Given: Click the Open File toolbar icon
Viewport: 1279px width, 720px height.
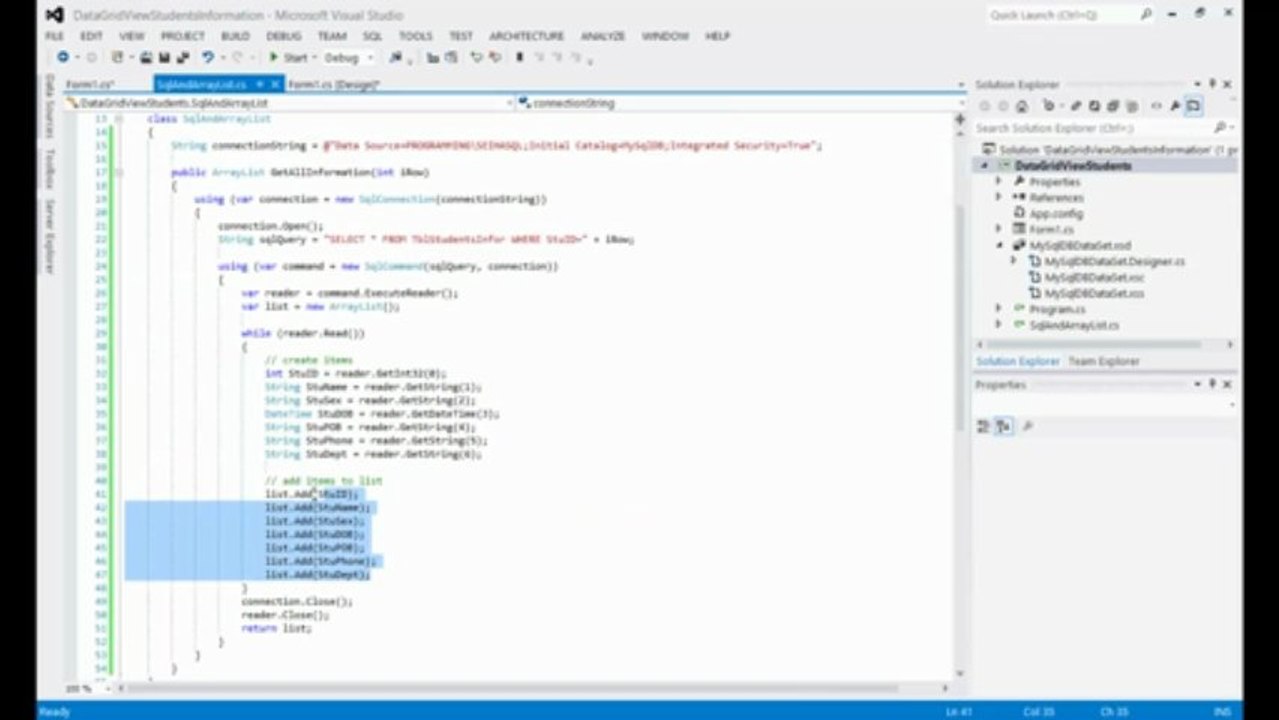Looking at the screenshot, I should [x=147, y=58].
